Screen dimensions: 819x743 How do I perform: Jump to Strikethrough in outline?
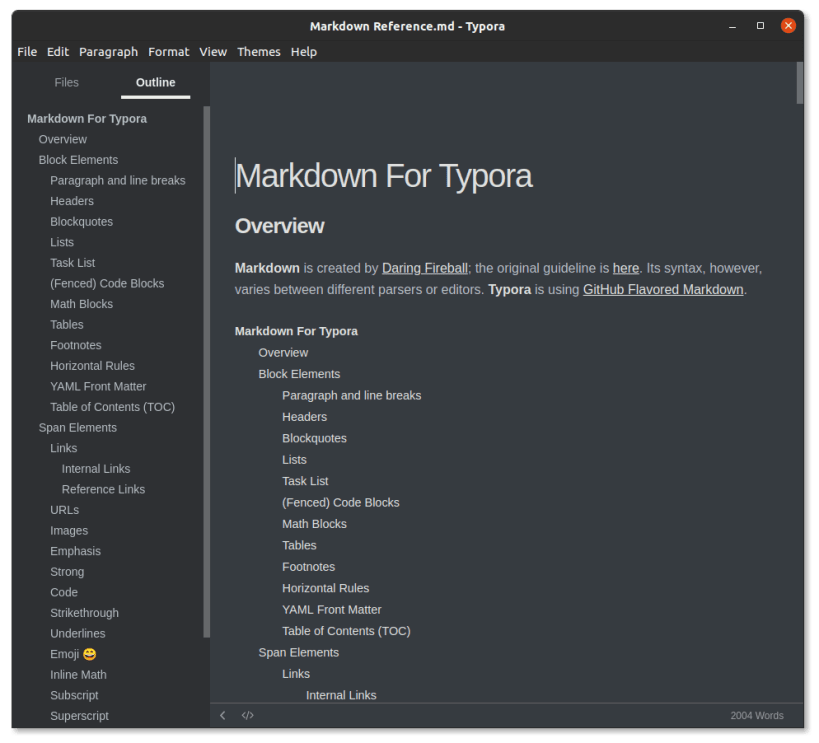tap(85, 613)
